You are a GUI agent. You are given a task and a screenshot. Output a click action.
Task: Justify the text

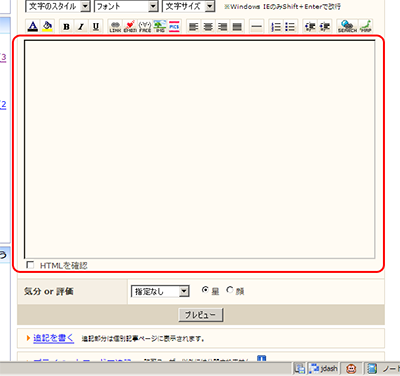[237, 26]
